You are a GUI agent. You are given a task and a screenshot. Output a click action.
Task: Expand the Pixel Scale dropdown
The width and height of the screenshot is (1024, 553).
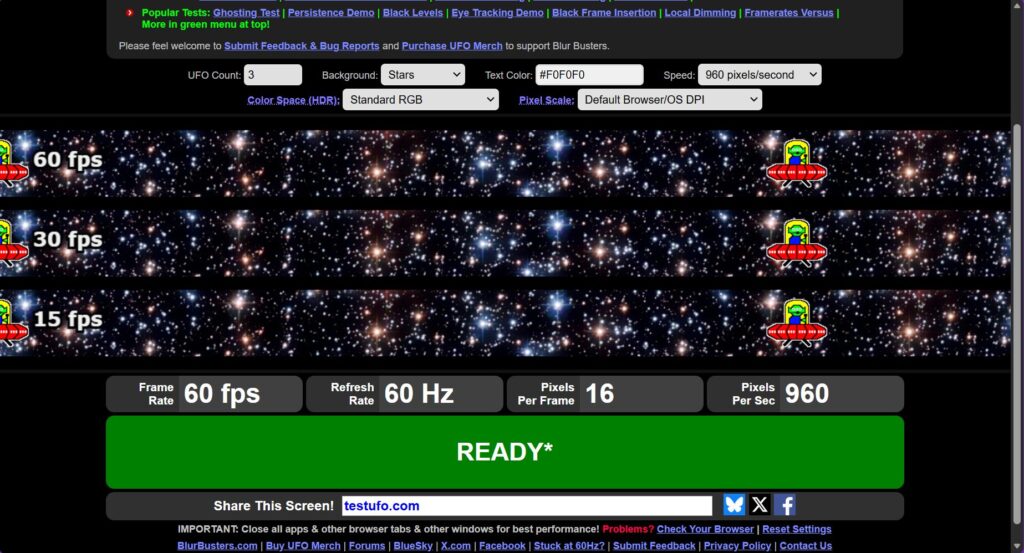click(669, 99)
